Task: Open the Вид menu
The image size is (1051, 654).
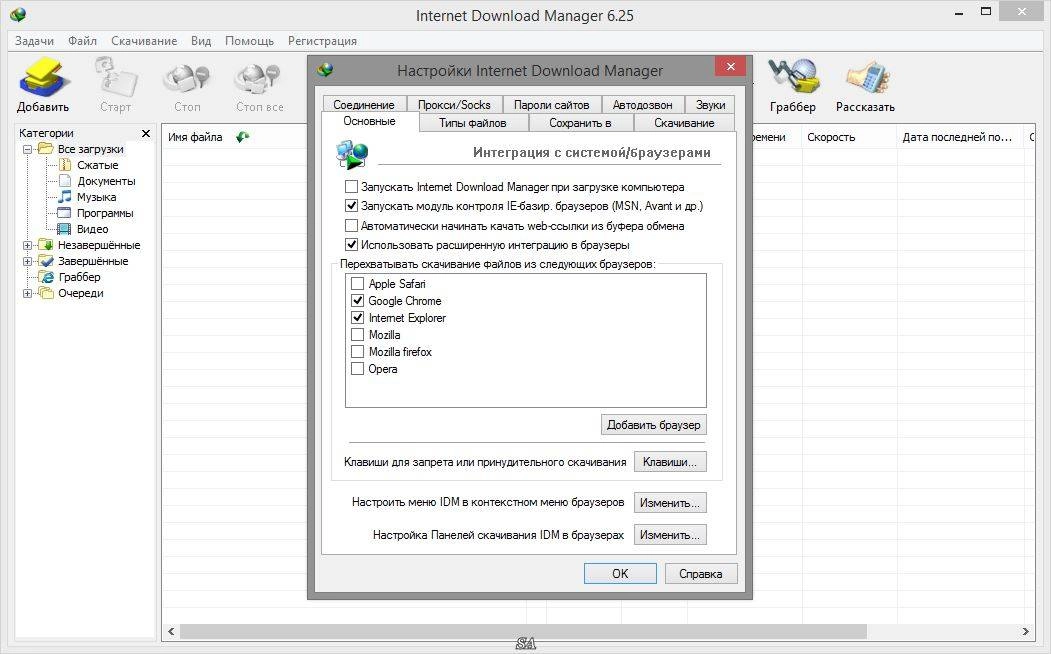Action: click(x=201, y=41)
